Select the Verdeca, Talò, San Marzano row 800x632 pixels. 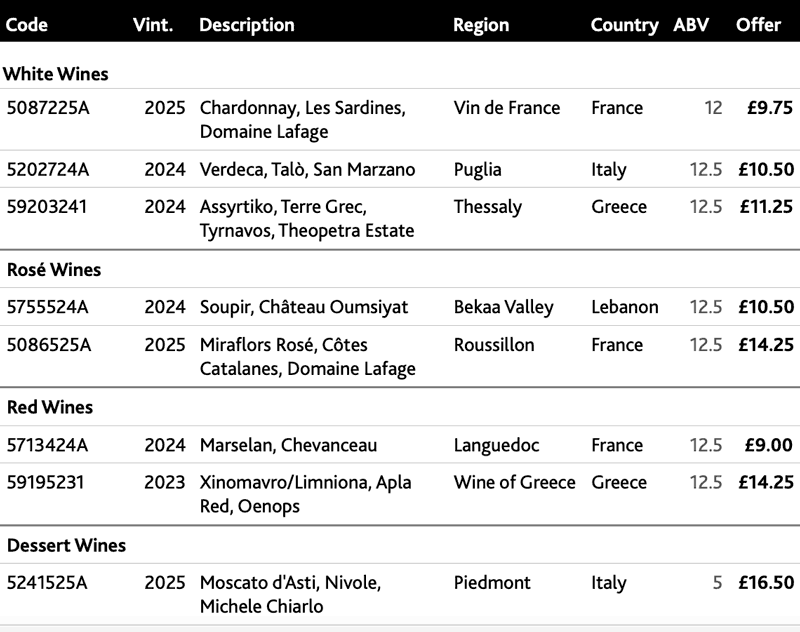pyautogui.click(x=400, y=169)
